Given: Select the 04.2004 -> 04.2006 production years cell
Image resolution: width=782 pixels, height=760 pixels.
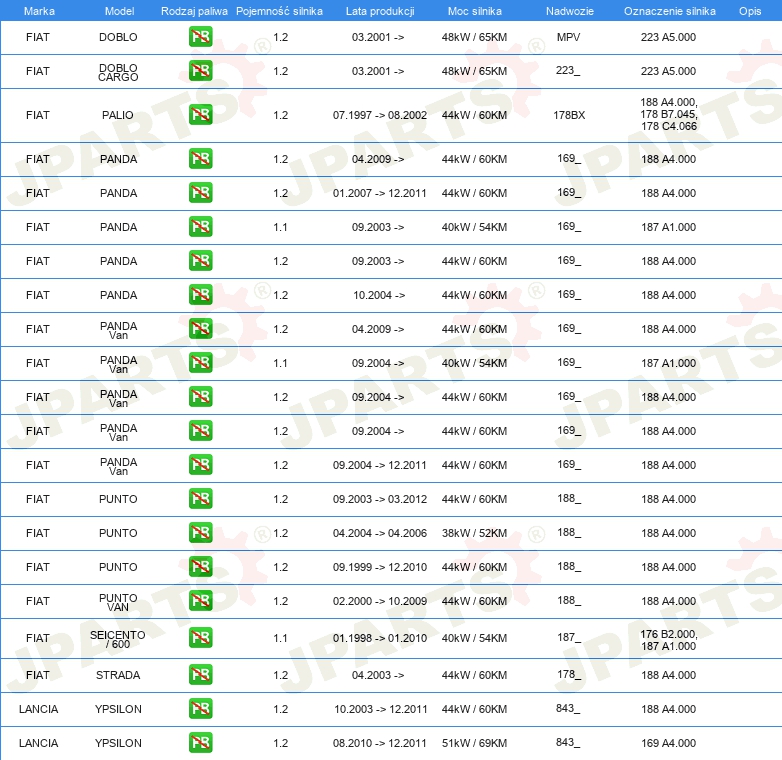Looking at the screenshot, I should pyautogui.click(x=380, y=533).
